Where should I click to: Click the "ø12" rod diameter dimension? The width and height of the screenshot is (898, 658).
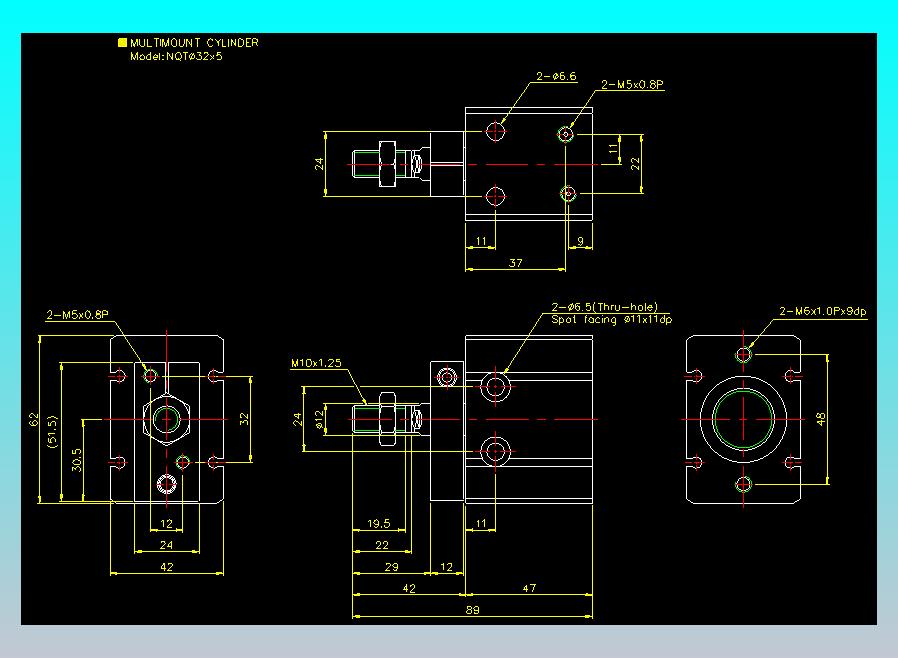point(320,419)
